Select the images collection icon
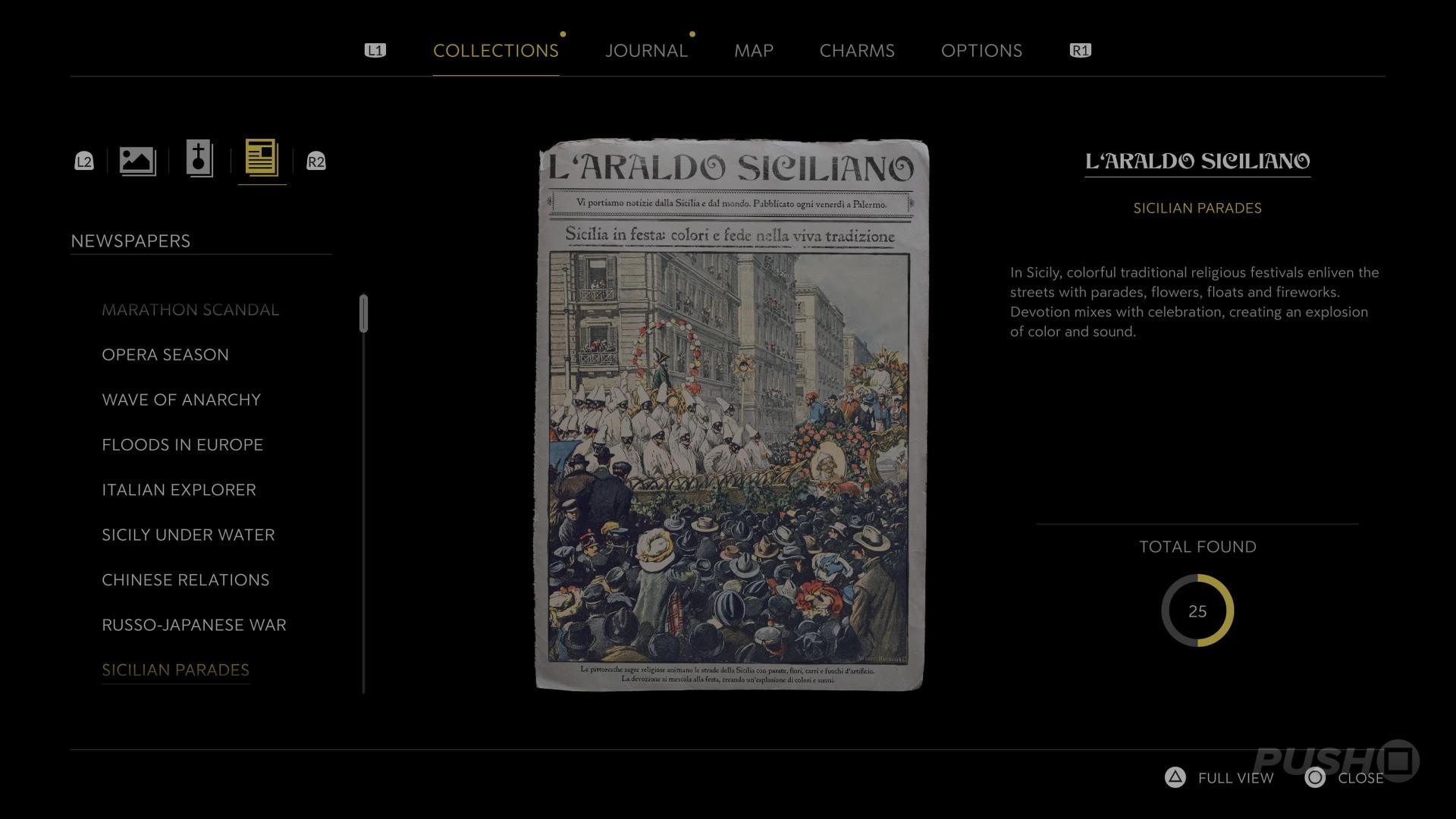The width and height of the screenshot is (1456, 819). pyautogui.click(x=137, y=161)
